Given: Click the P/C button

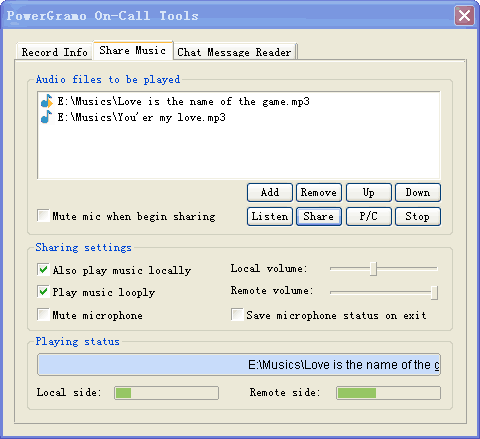Looking at the screenshot, I should coord(368,216).
